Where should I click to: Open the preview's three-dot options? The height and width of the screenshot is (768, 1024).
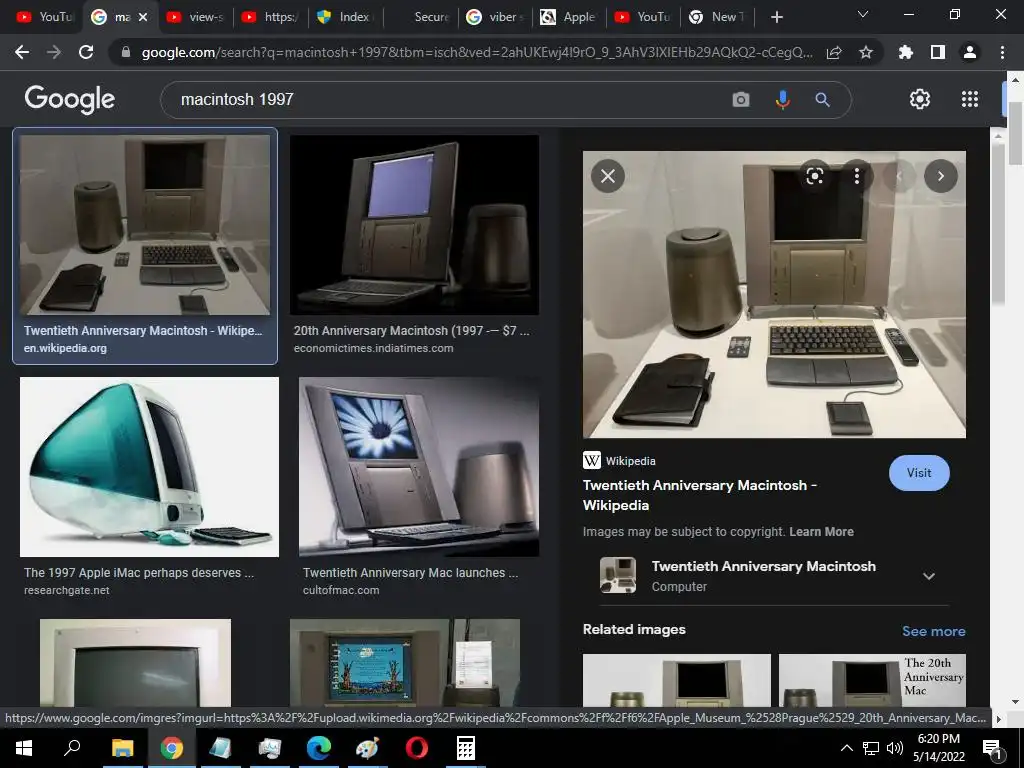(857, 176)
